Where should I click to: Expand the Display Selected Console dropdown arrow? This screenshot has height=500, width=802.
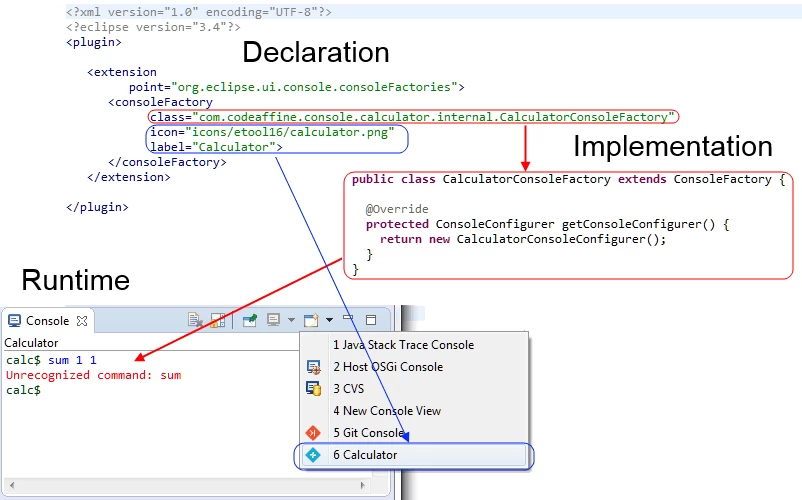[x=291, y=320]
